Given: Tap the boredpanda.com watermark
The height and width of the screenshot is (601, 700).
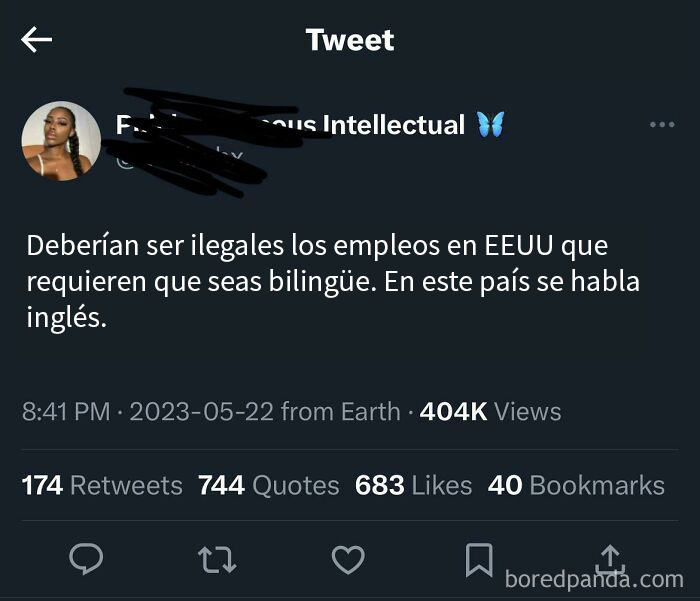Looking at the screenshot, I should 594,580.
